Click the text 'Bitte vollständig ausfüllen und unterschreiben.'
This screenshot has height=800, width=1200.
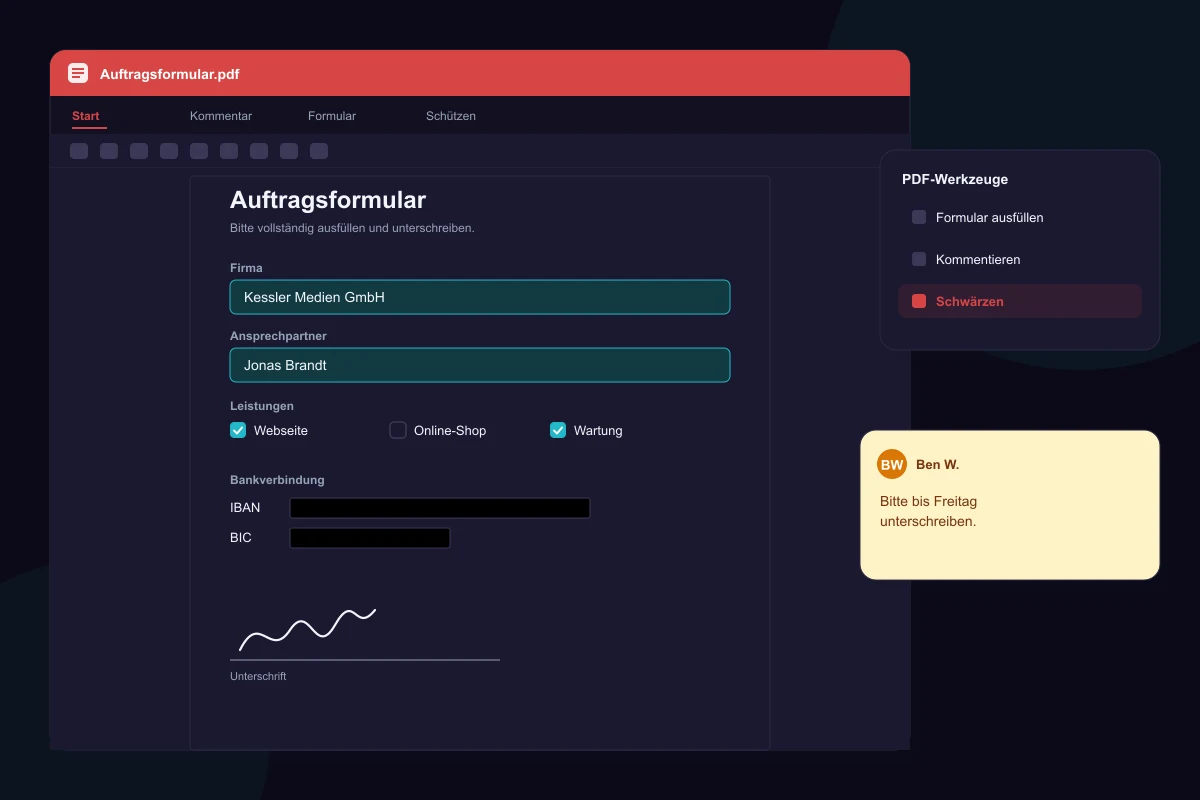(352, 228)
